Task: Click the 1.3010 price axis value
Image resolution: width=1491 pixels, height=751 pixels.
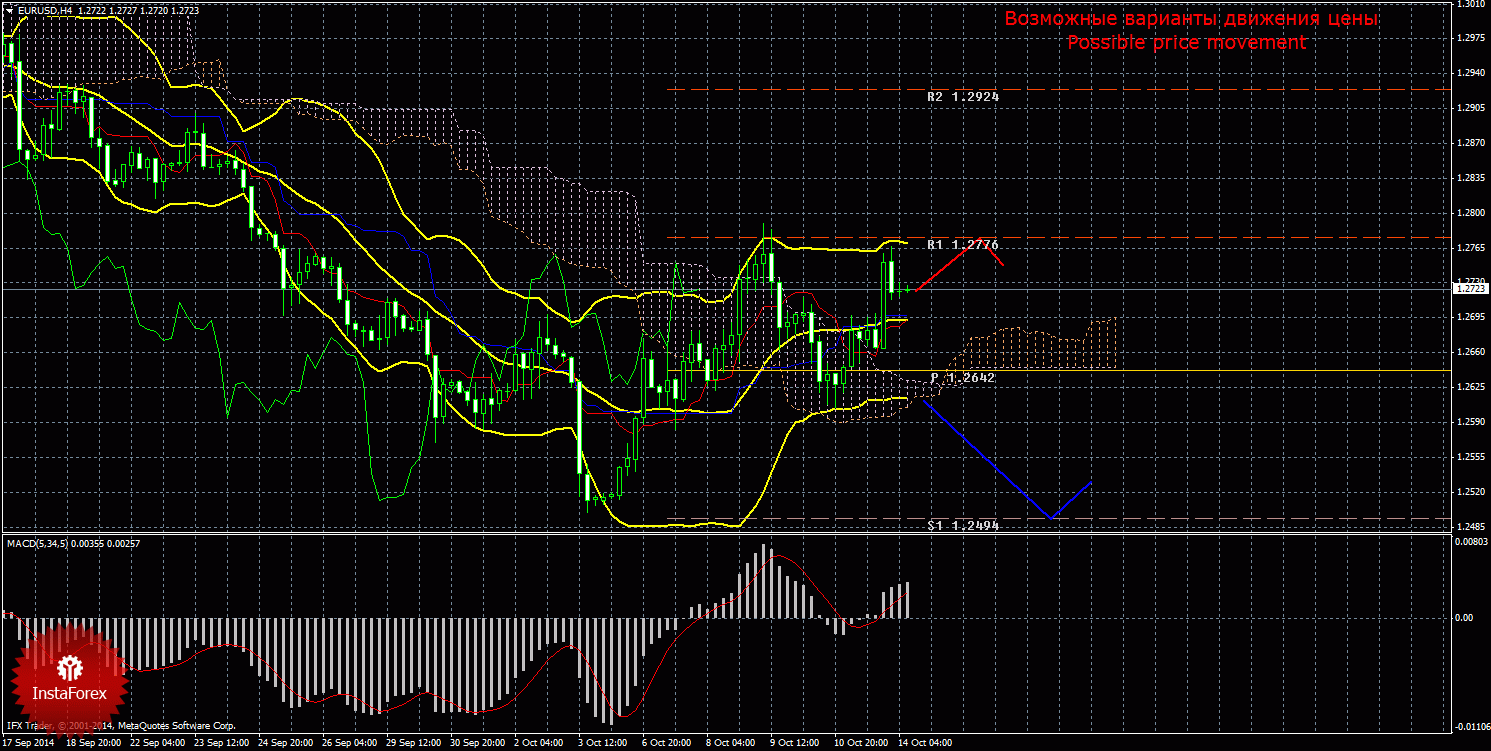Action: tap(1470, 4)
